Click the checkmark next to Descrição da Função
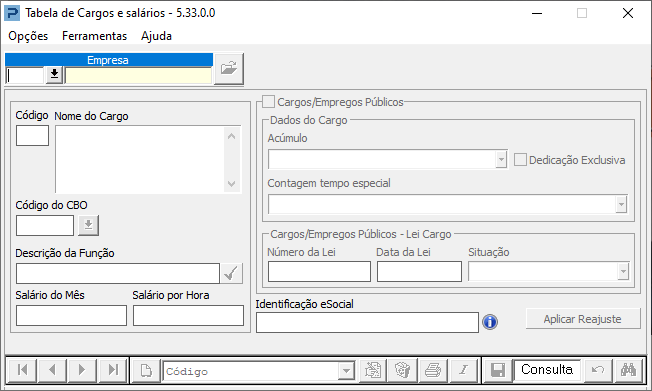 click(231, 273)
